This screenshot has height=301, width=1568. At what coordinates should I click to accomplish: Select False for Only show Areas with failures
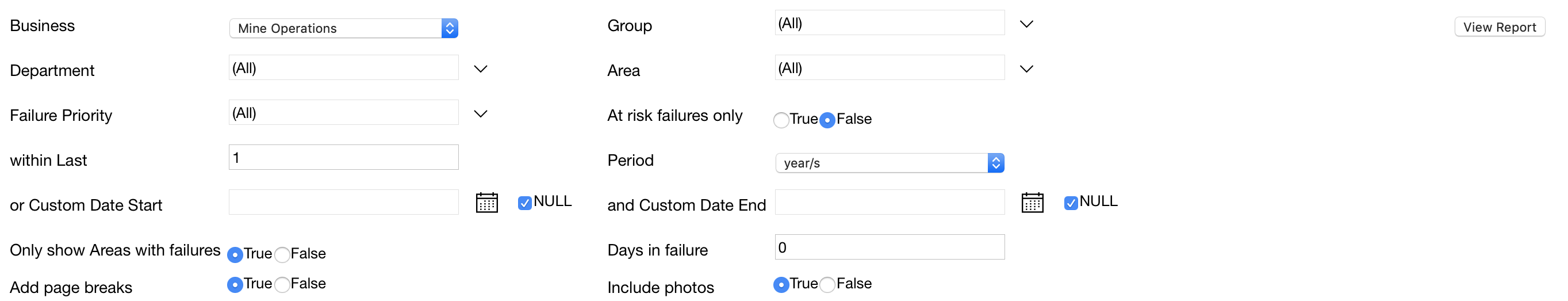pyautogui.click(x=282, y=255)
